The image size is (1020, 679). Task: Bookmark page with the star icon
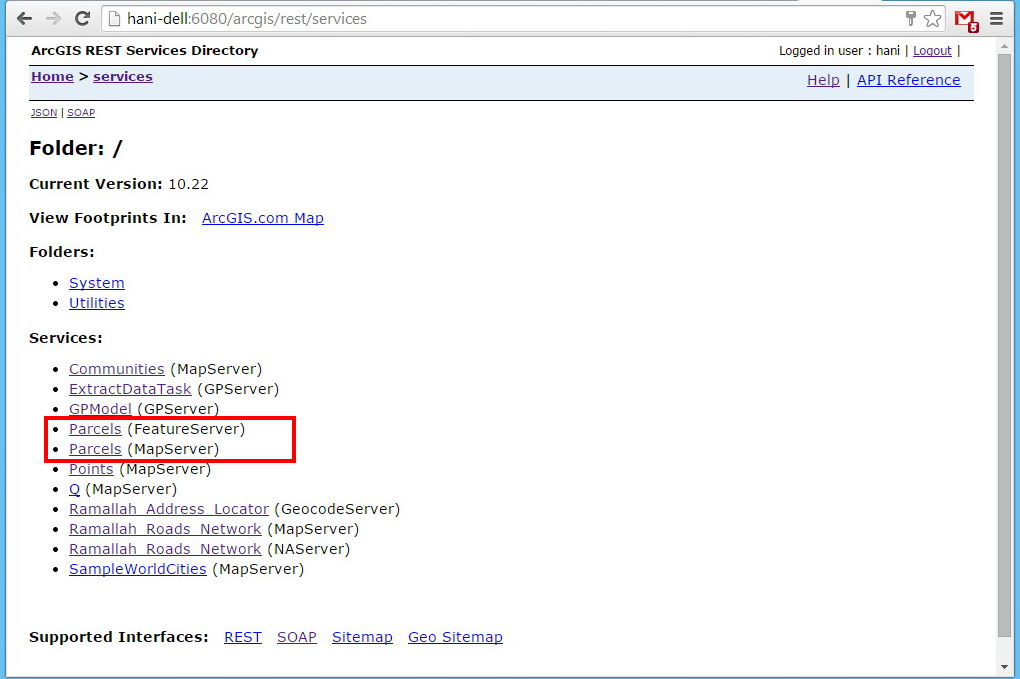(933, 18)
